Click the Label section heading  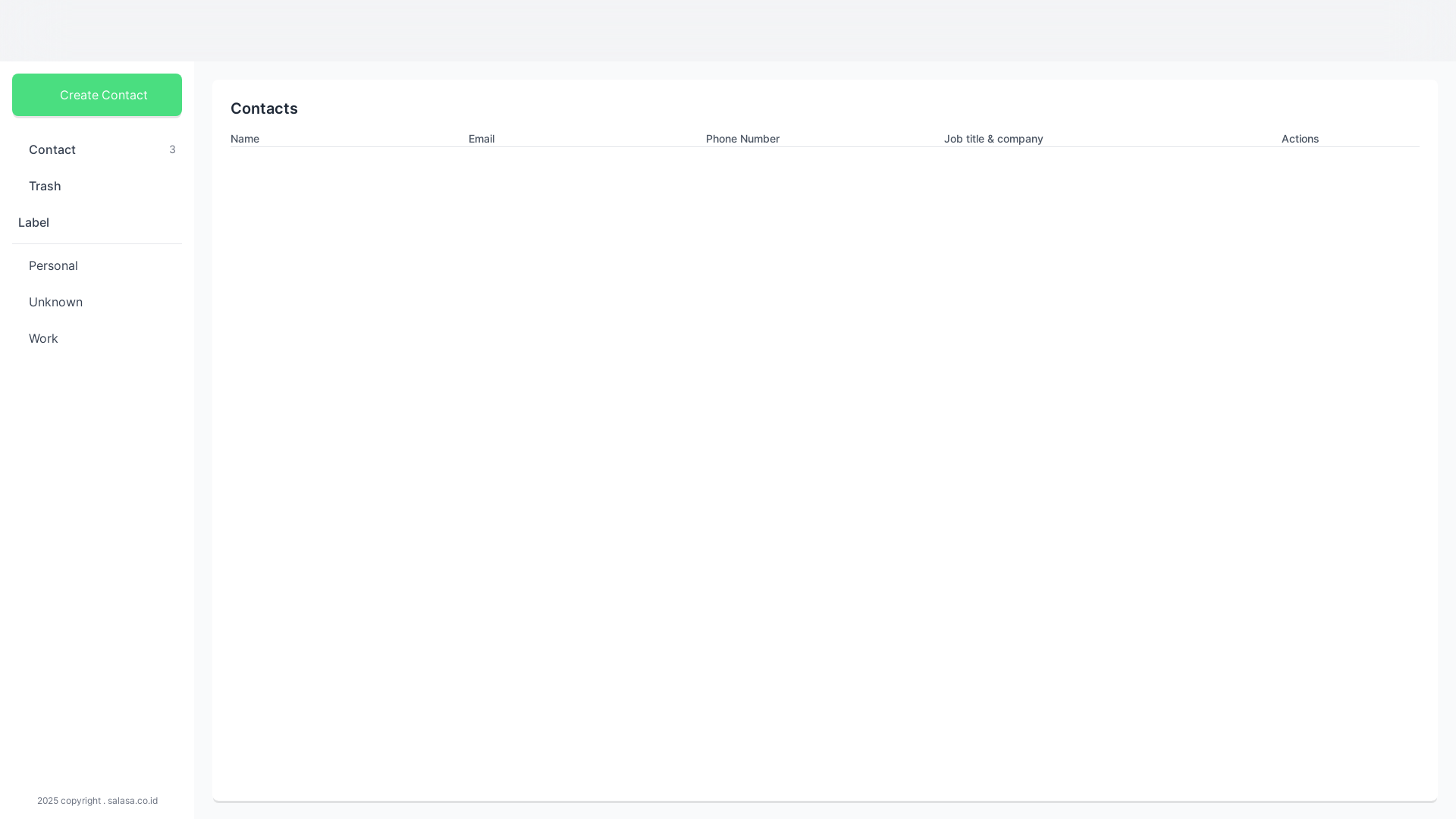click(33, 222)
